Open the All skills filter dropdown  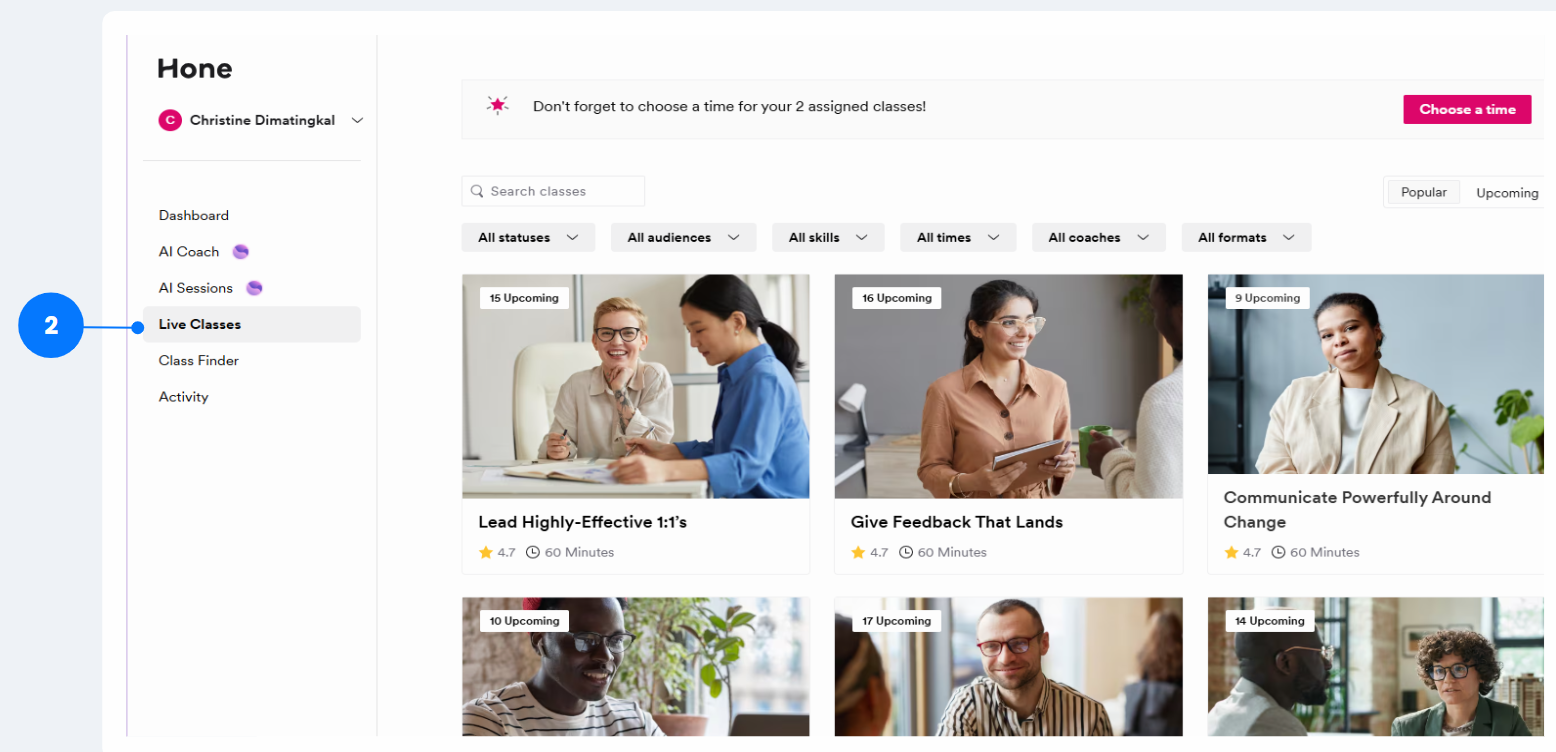[x=828, y=238]
